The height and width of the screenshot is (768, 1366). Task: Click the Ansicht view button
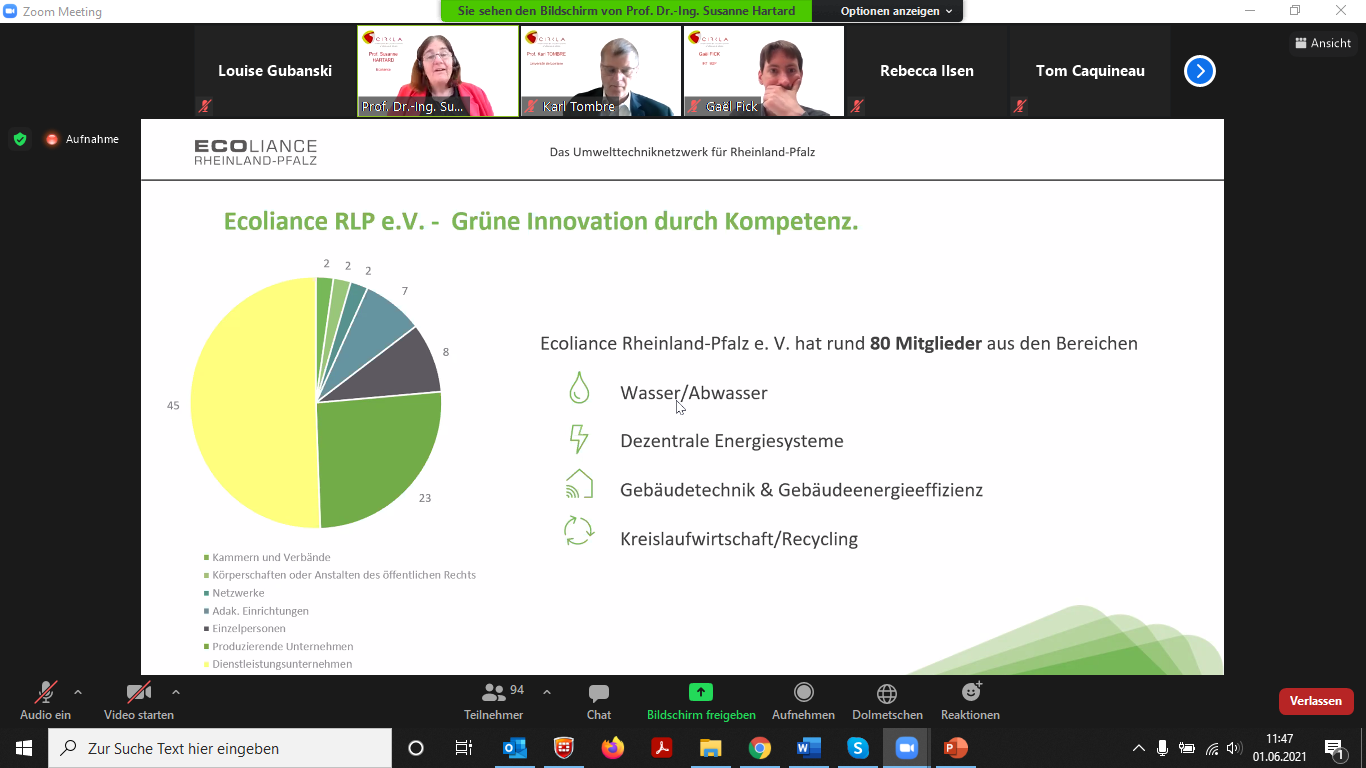point(1323,43)
